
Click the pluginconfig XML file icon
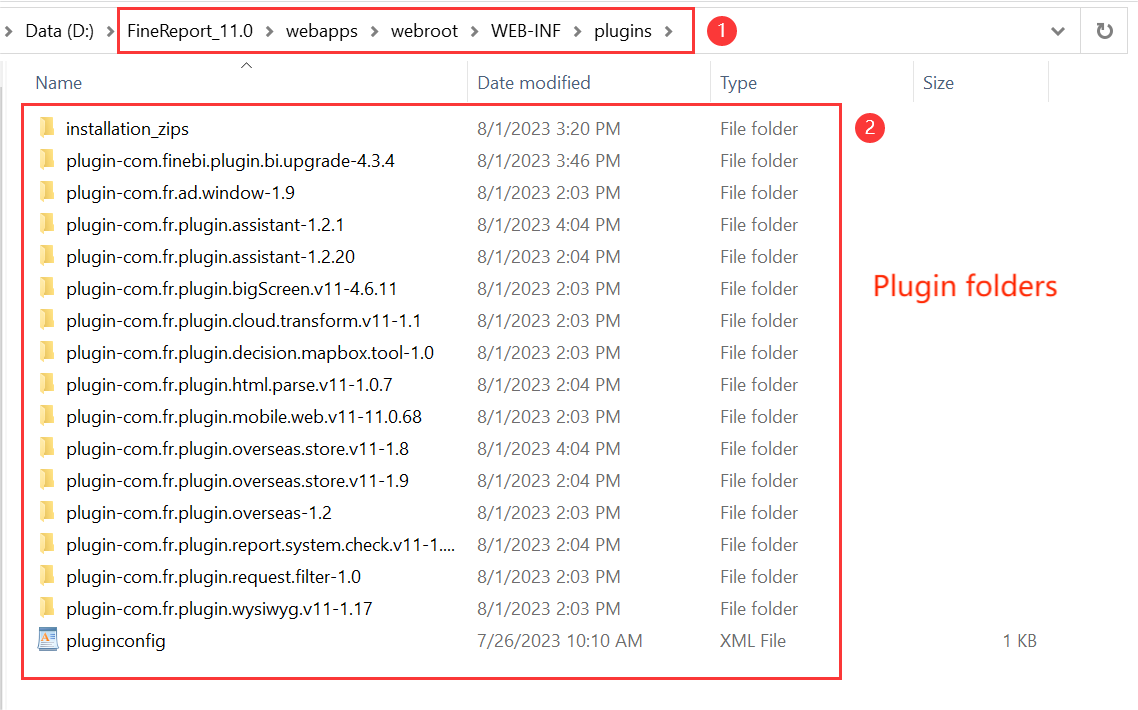point(47,640)
